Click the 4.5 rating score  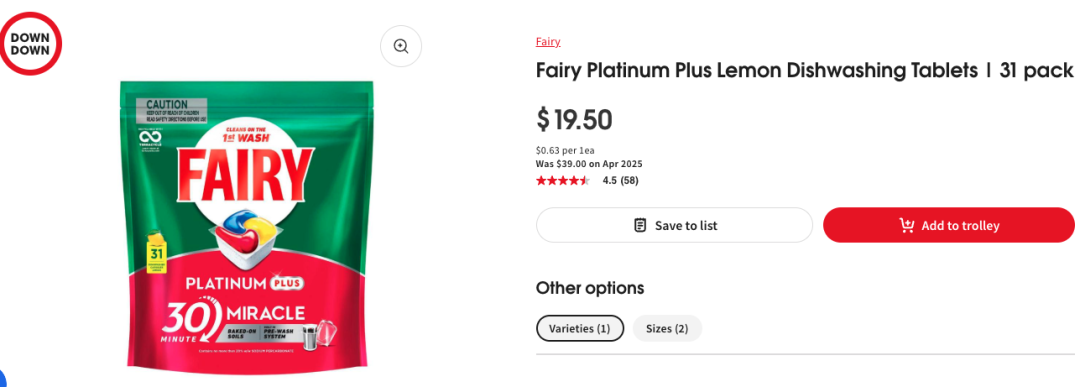610,181
